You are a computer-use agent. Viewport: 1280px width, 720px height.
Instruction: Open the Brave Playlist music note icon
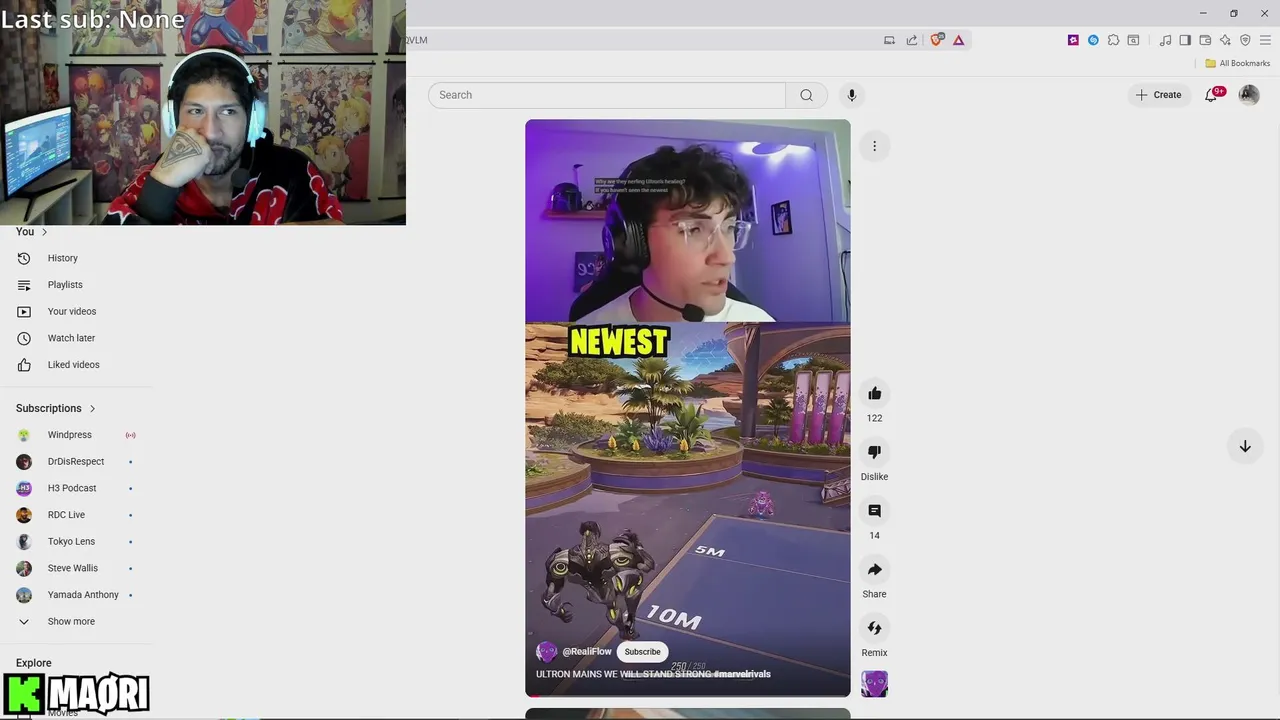(1165, 40)
